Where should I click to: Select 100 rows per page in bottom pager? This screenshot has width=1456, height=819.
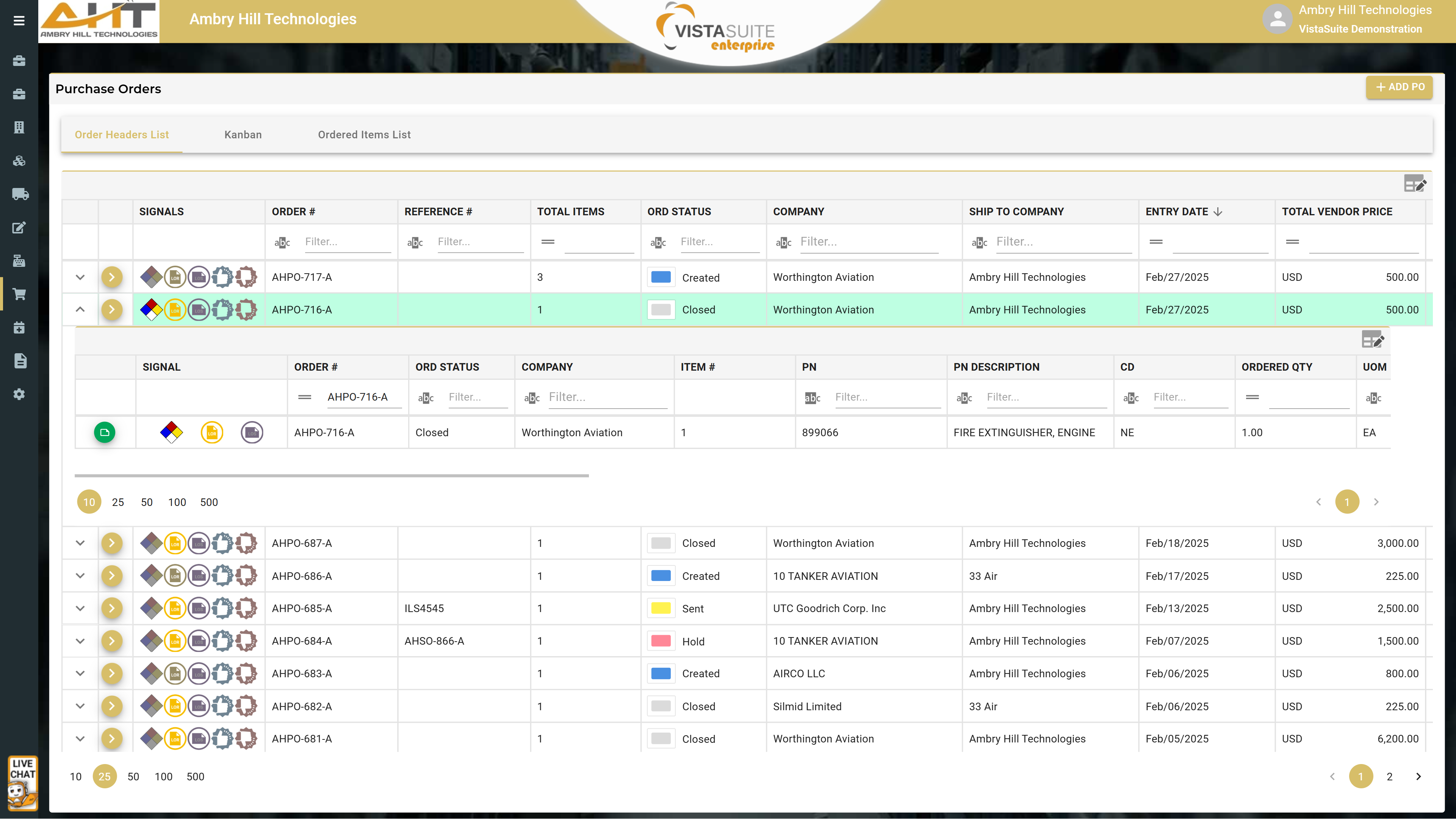pos(163,777)
